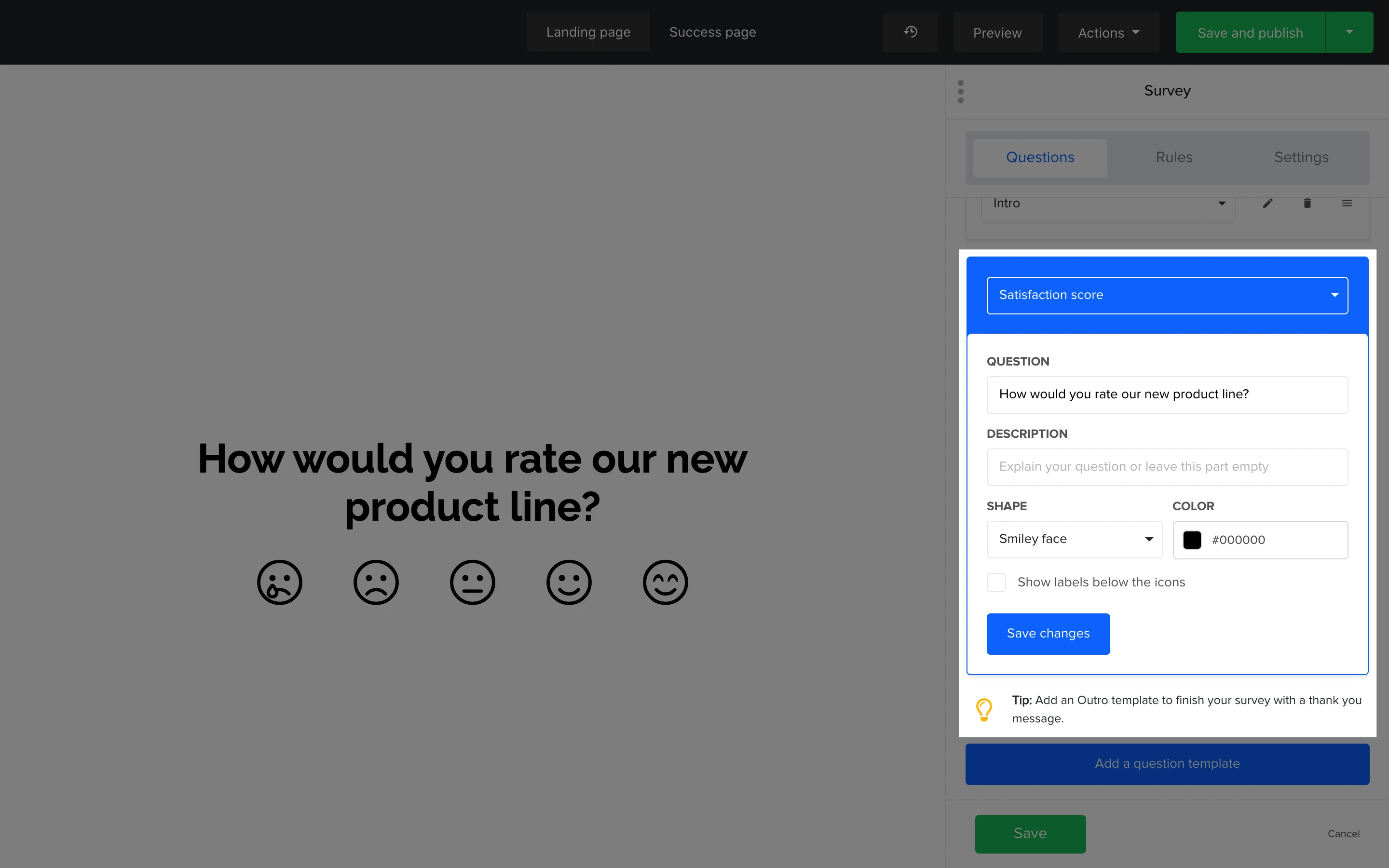This screenshot has width=1389, height=868.
Task: Click the pencil edit icon beside Intro
Action: point(1268,203)
